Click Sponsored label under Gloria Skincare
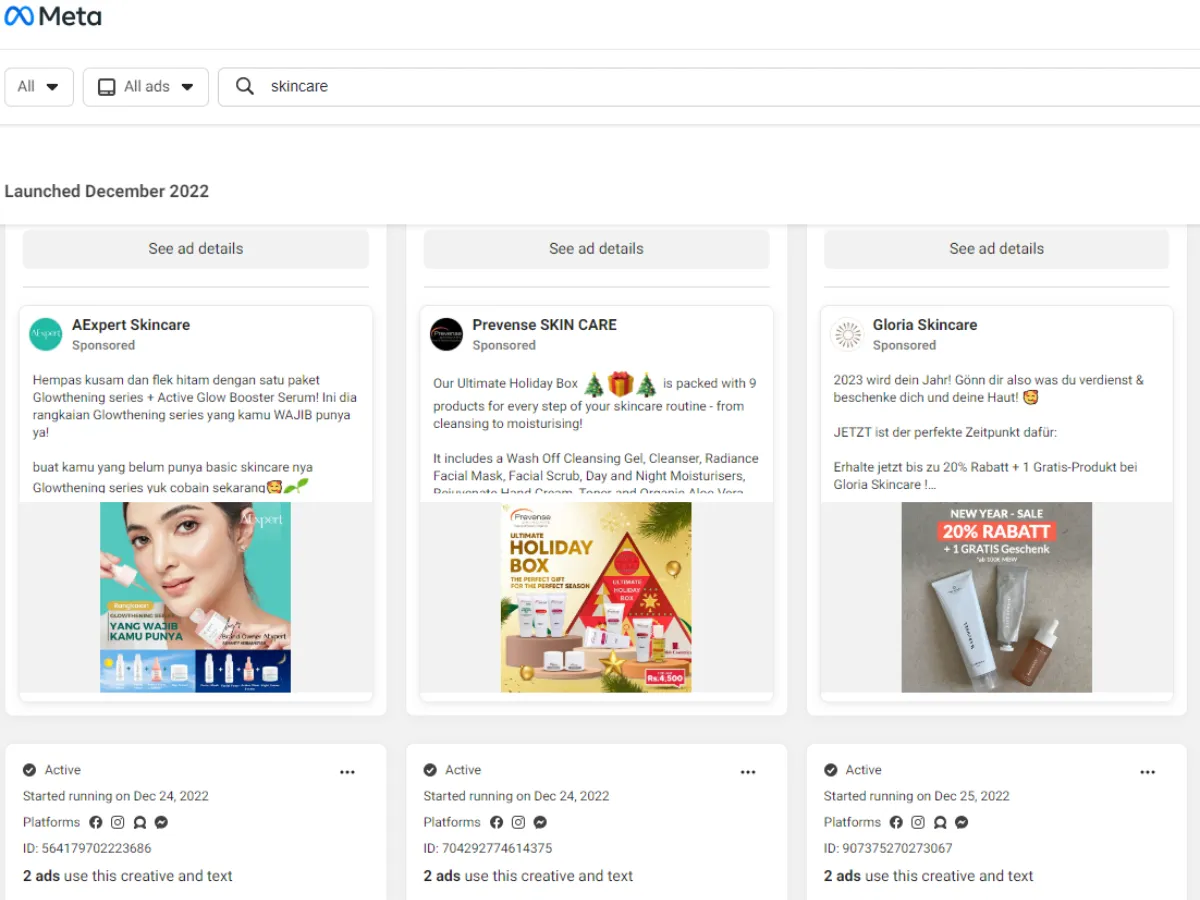Image resolution: width=1200 pixels, height=900 pixels. [x=904, y=345]
